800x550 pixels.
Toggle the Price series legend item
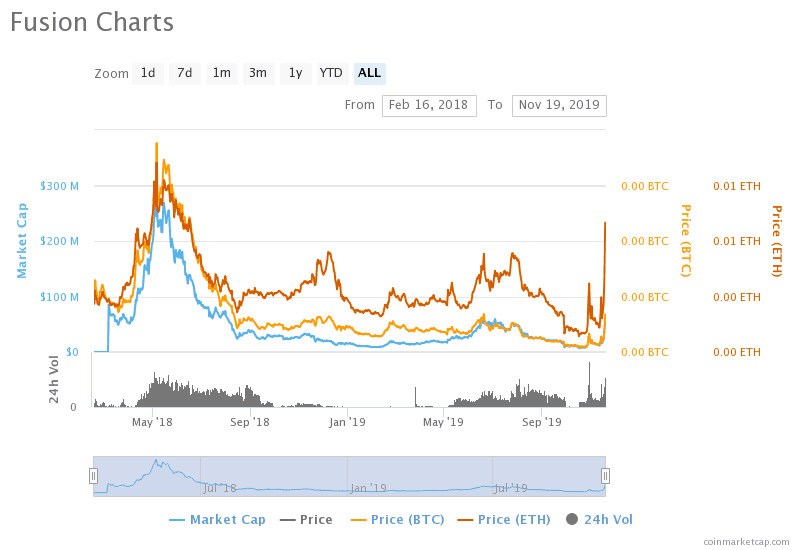point(306,520)
